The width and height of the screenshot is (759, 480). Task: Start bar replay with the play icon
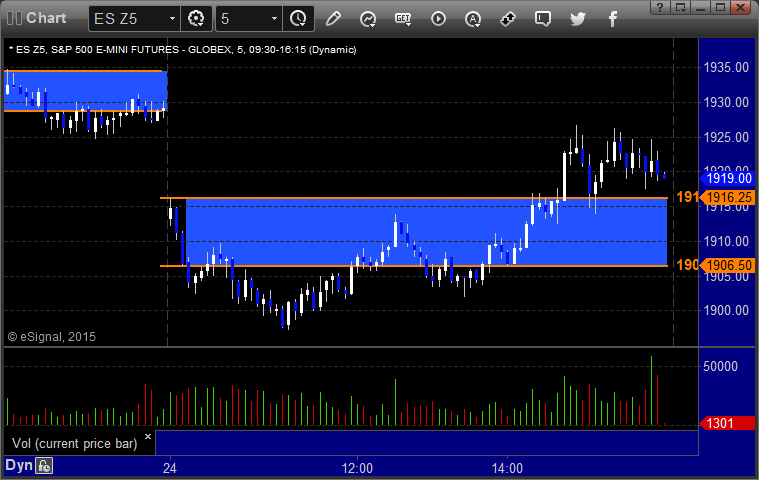(438, 19)
